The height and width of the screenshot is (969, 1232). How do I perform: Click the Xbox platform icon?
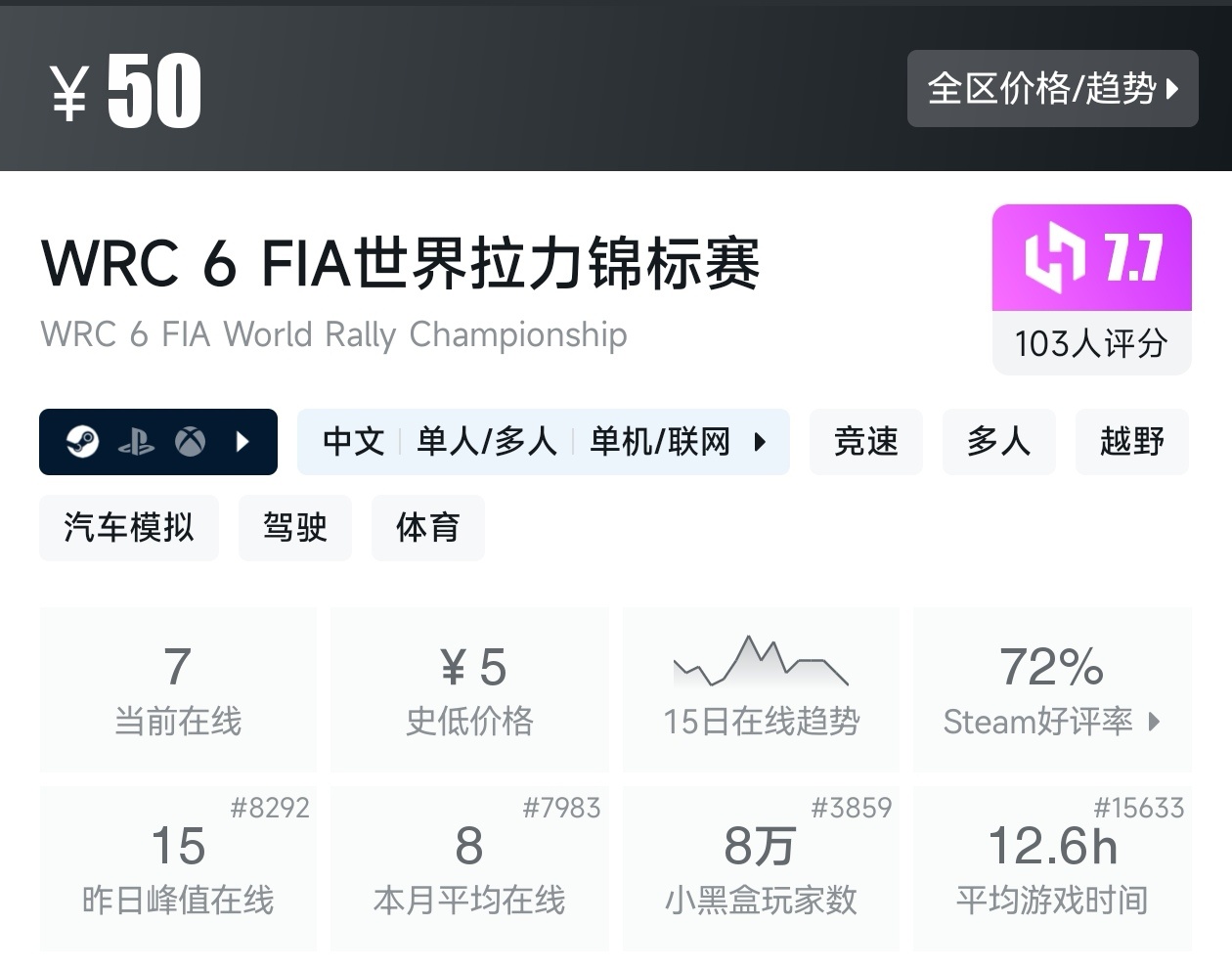tap(190, 442)
